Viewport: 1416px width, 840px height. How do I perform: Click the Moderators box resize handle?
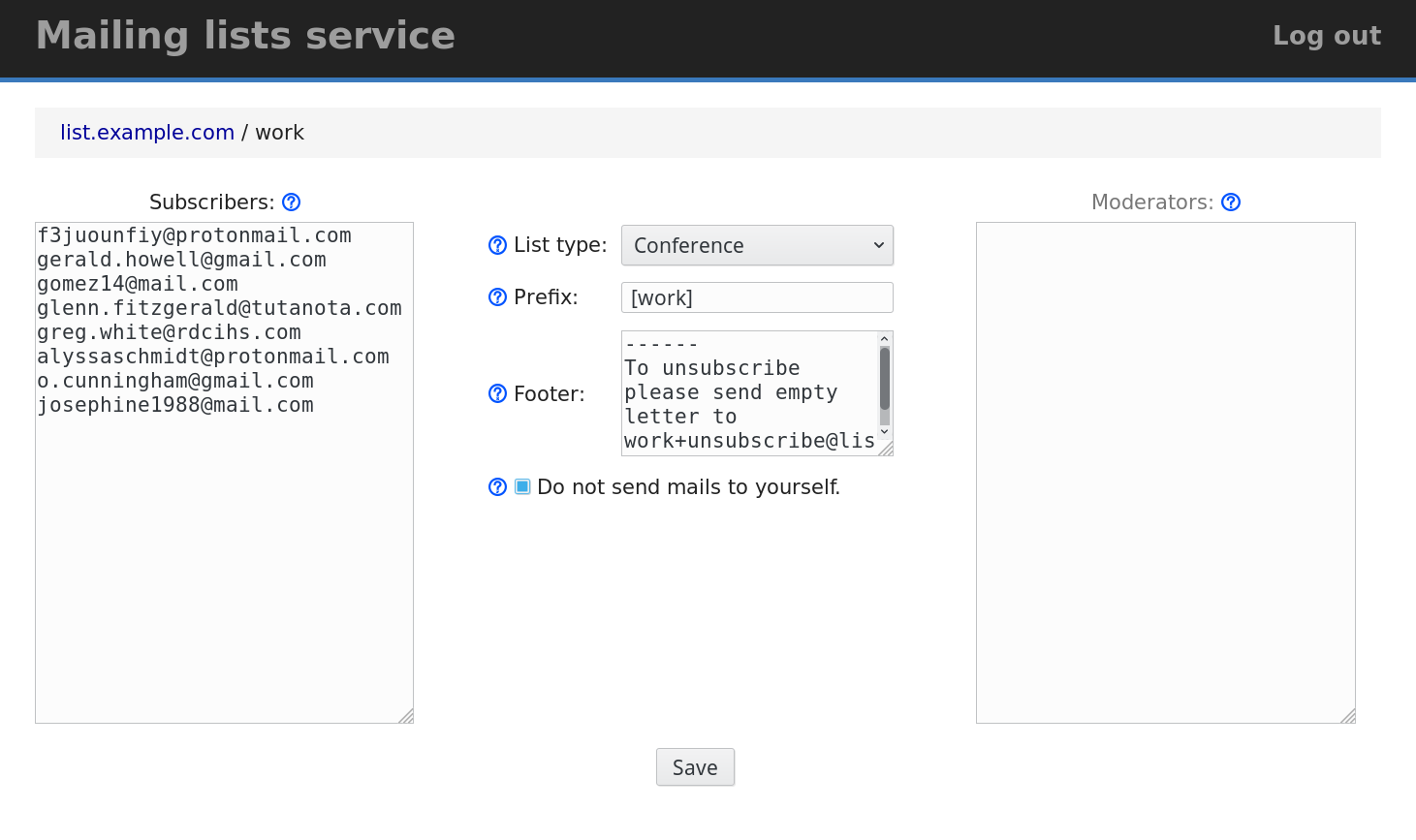(1348, 716)
